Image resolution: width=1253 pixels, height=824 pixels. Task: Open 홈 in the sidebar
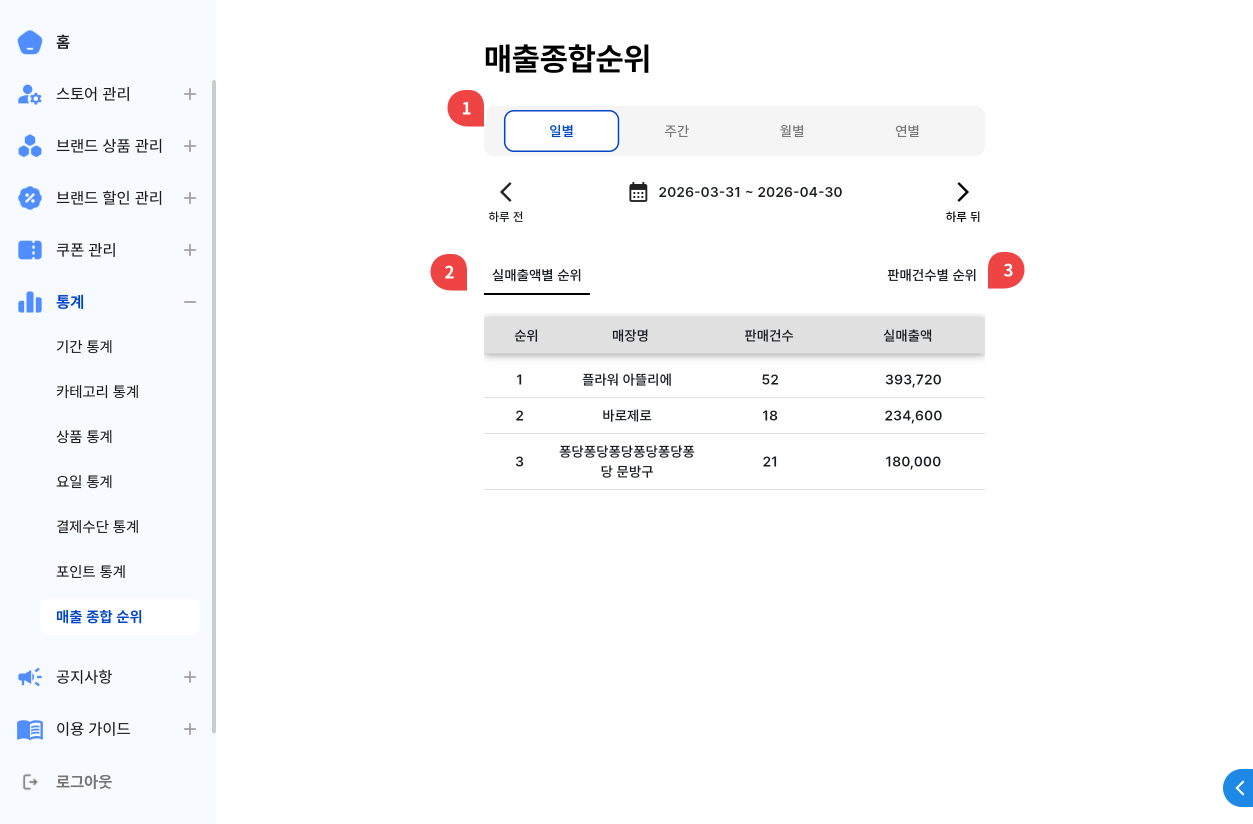click(63, 42)
